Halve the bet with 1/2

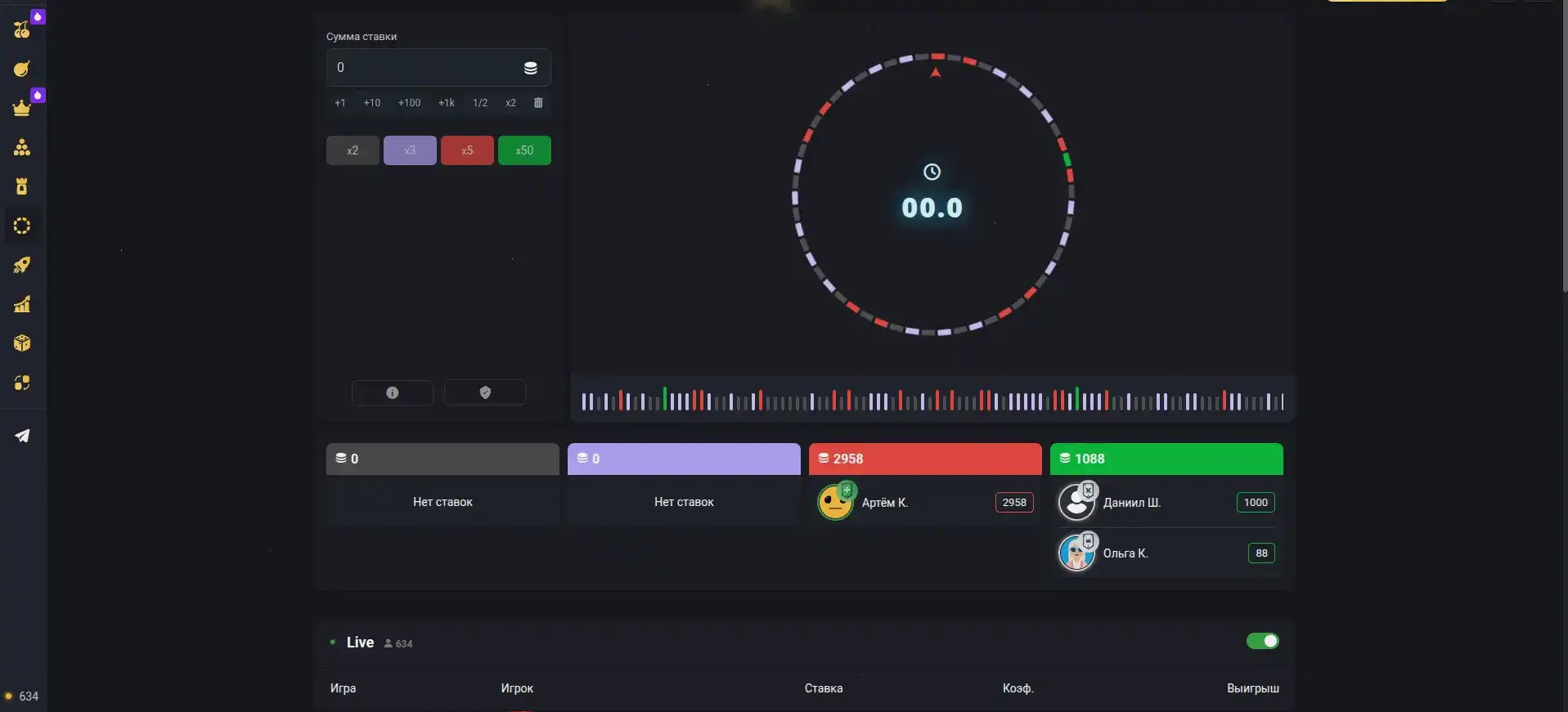pos(480,103)
